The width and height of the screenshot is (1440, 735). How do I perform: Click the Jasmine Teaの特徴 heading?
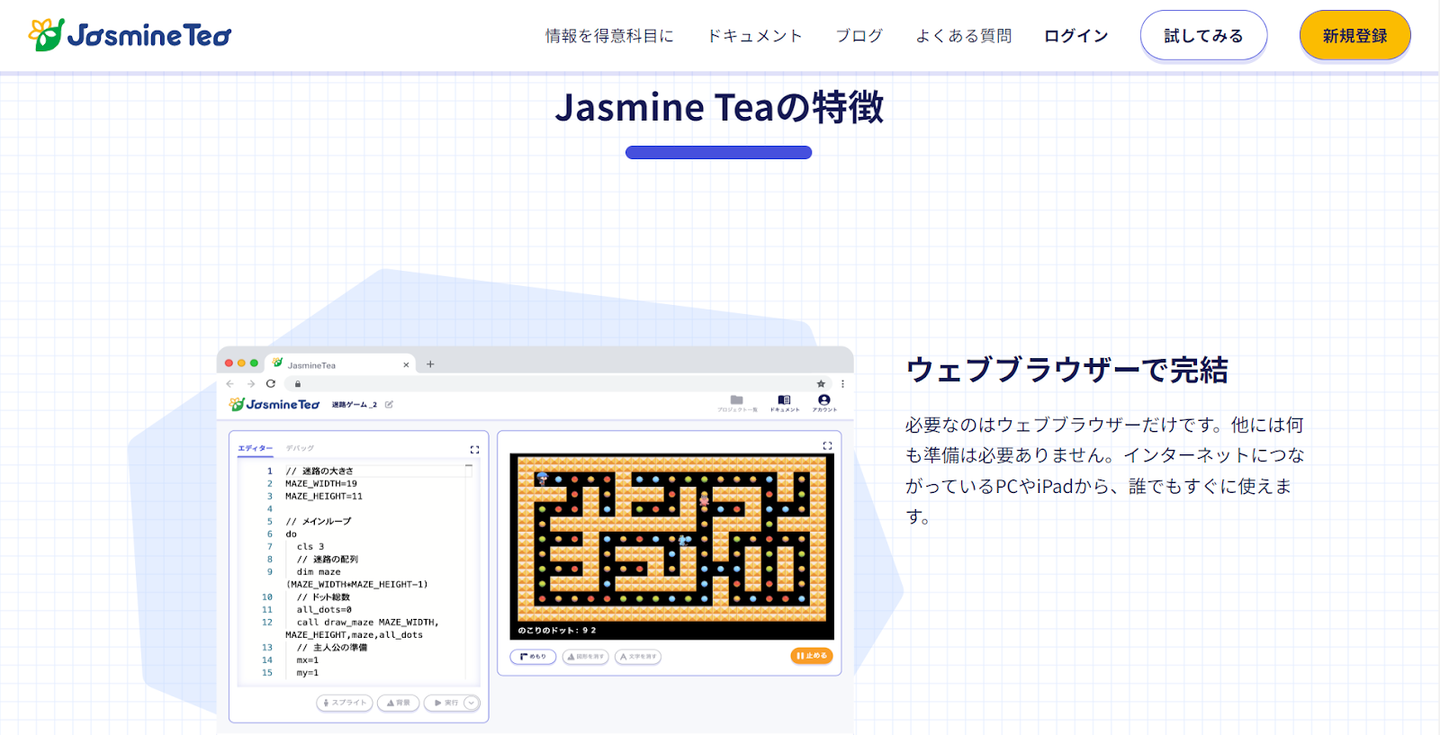coord(719,107)
